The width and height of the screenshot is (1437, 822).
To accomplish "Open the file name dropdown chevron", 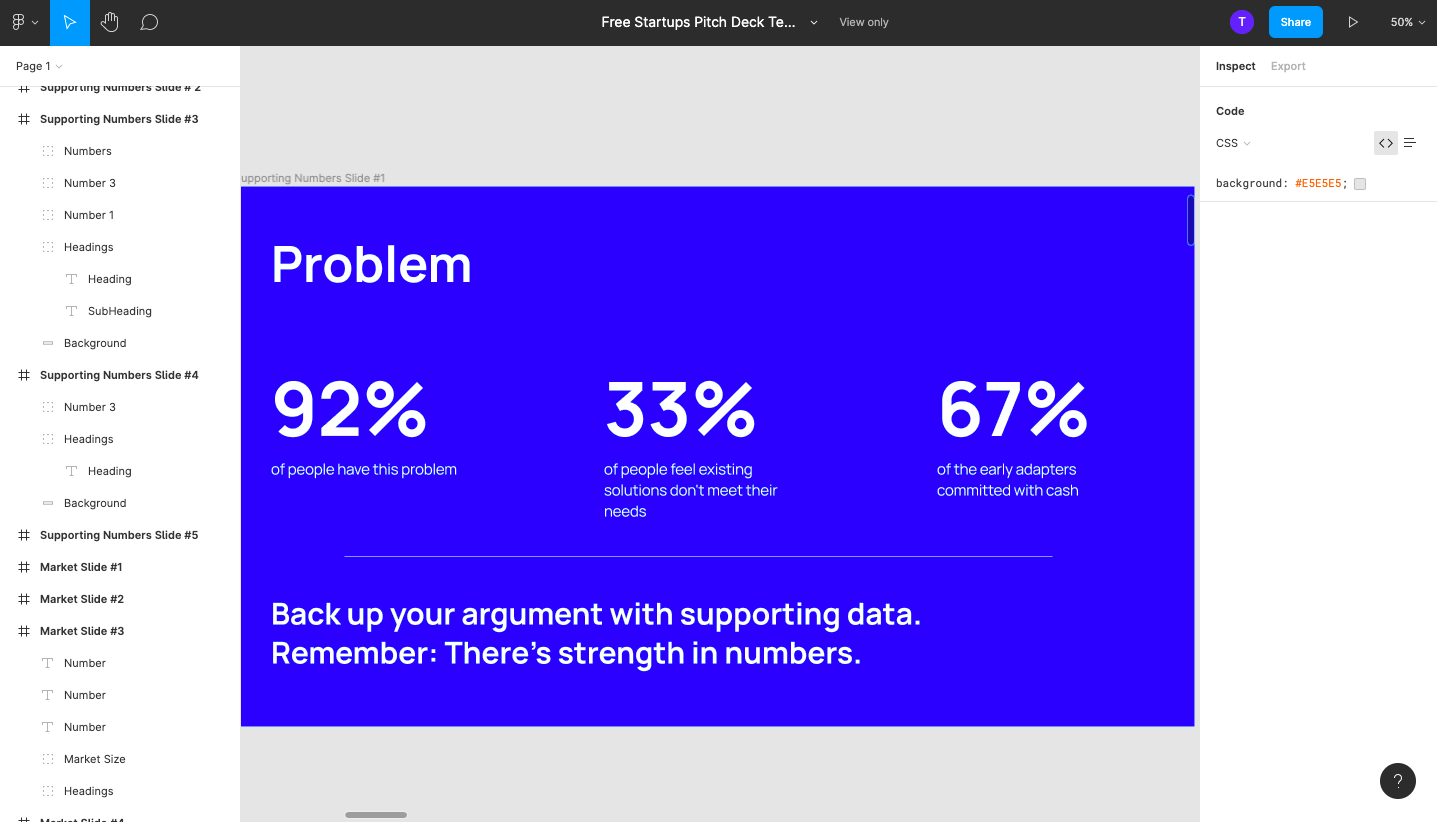I will (x=814, y=22).
